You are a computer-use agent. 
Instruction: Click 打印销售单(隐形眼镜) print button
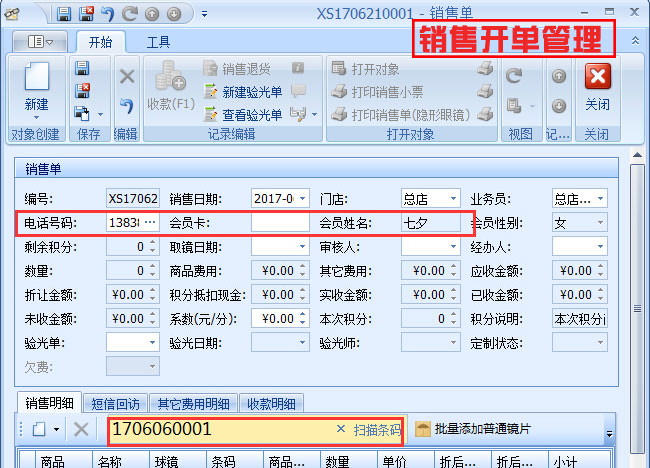pos(400,115)
